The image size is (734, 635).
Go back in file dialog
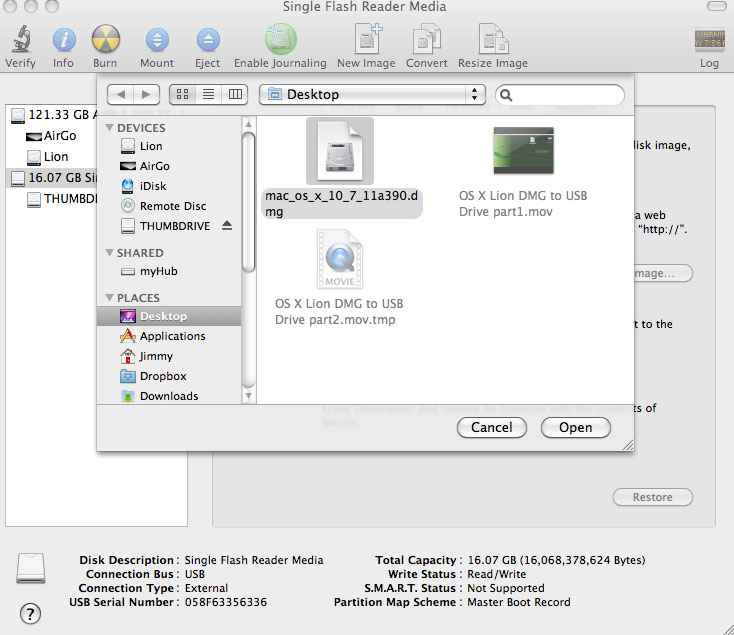120,95
